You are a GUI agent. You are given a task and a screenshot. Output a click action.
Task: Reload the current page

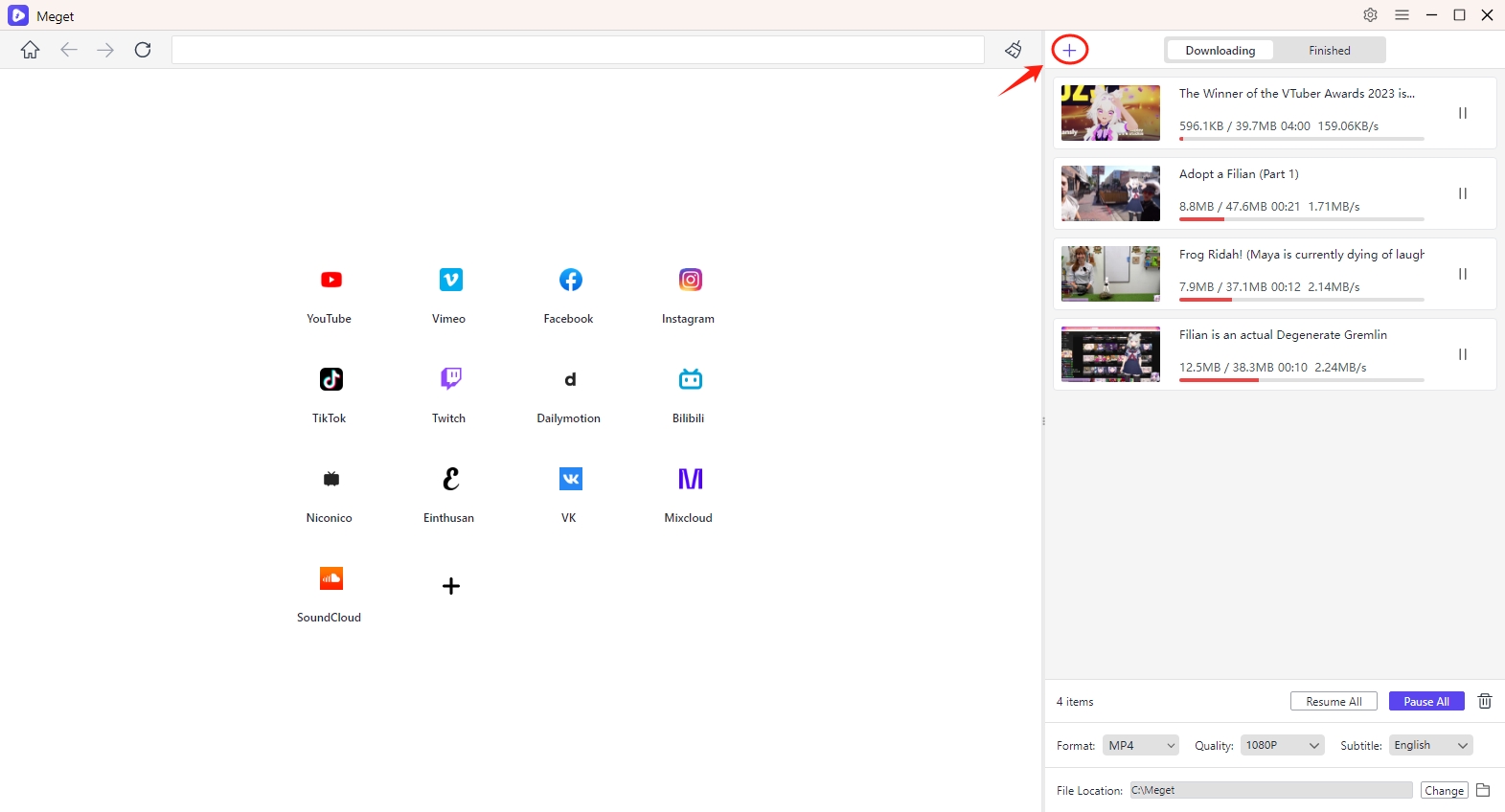click(x=143, y=50)
